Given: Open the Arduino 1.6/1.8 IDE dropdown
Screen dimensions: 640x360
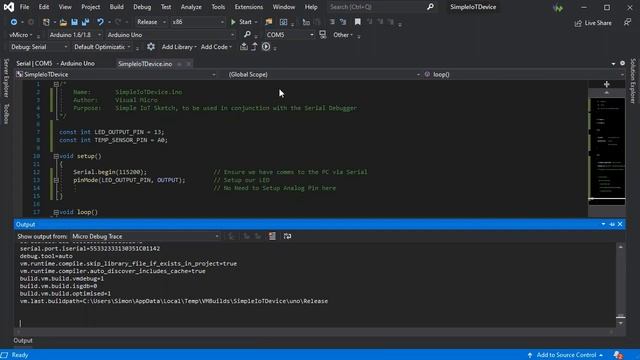Looking at the screenshot, I should point(75,35).
